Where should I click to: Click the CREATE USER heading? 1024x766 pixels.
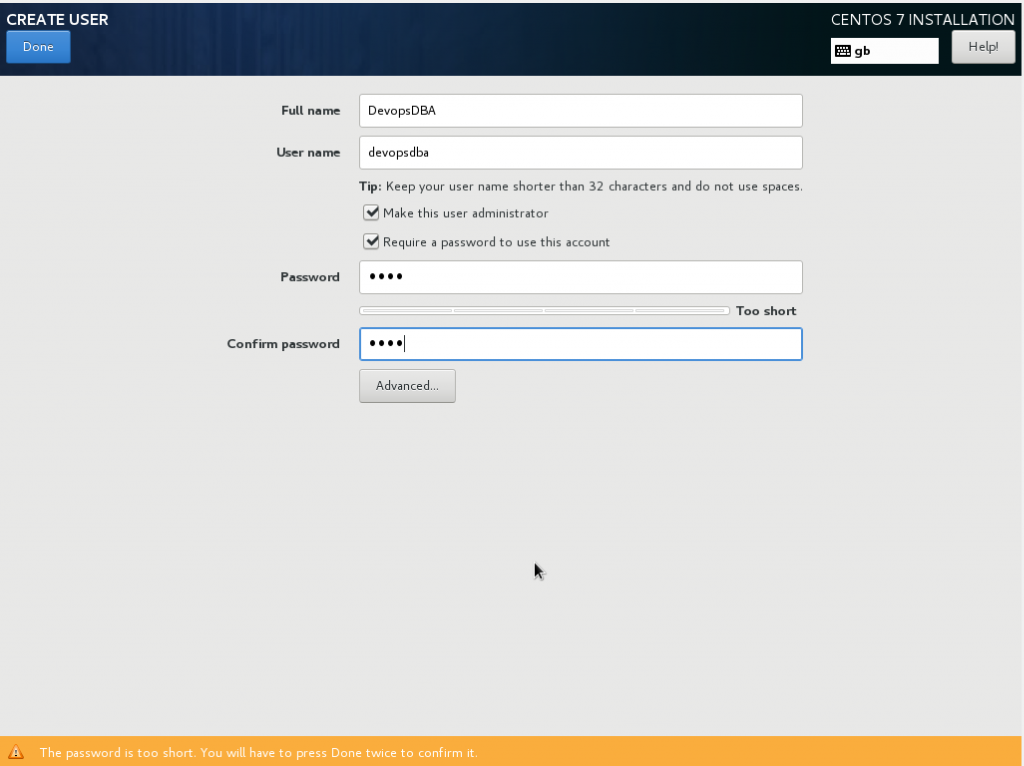(x=57, y=20)
